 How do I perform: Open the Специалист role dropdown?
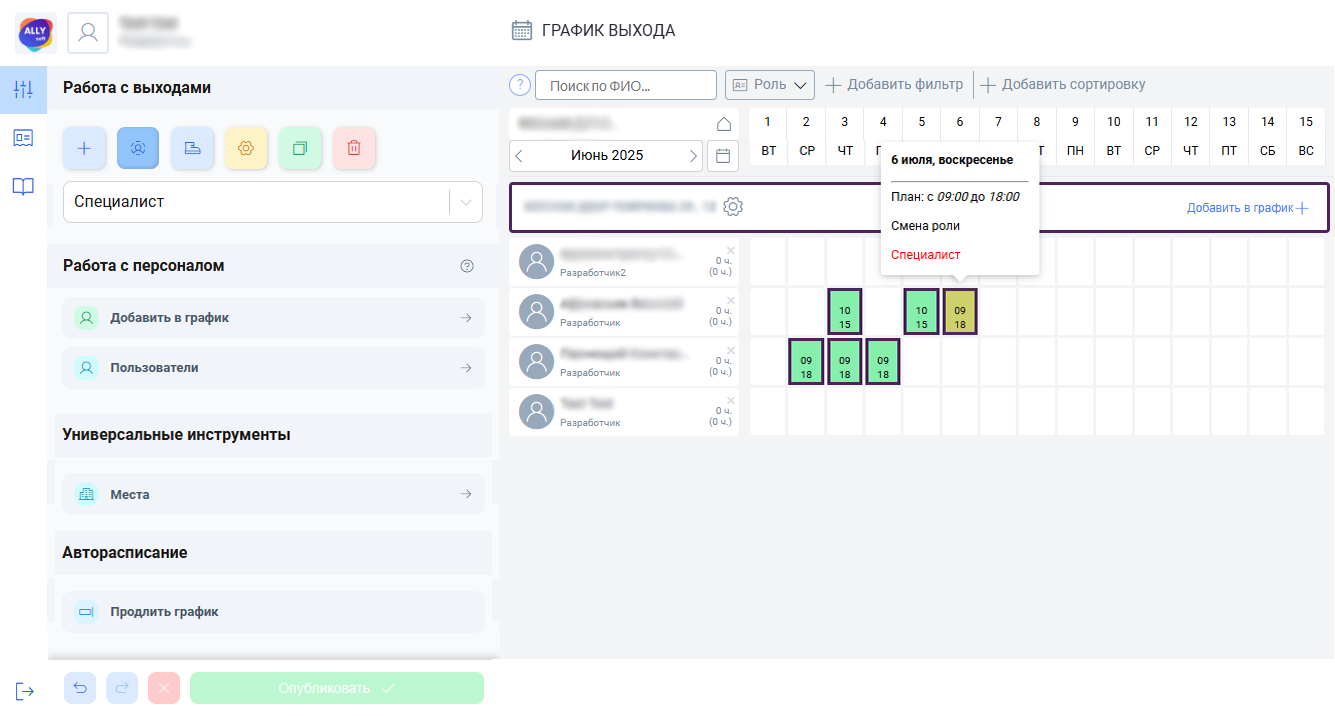tap(273, 202)
